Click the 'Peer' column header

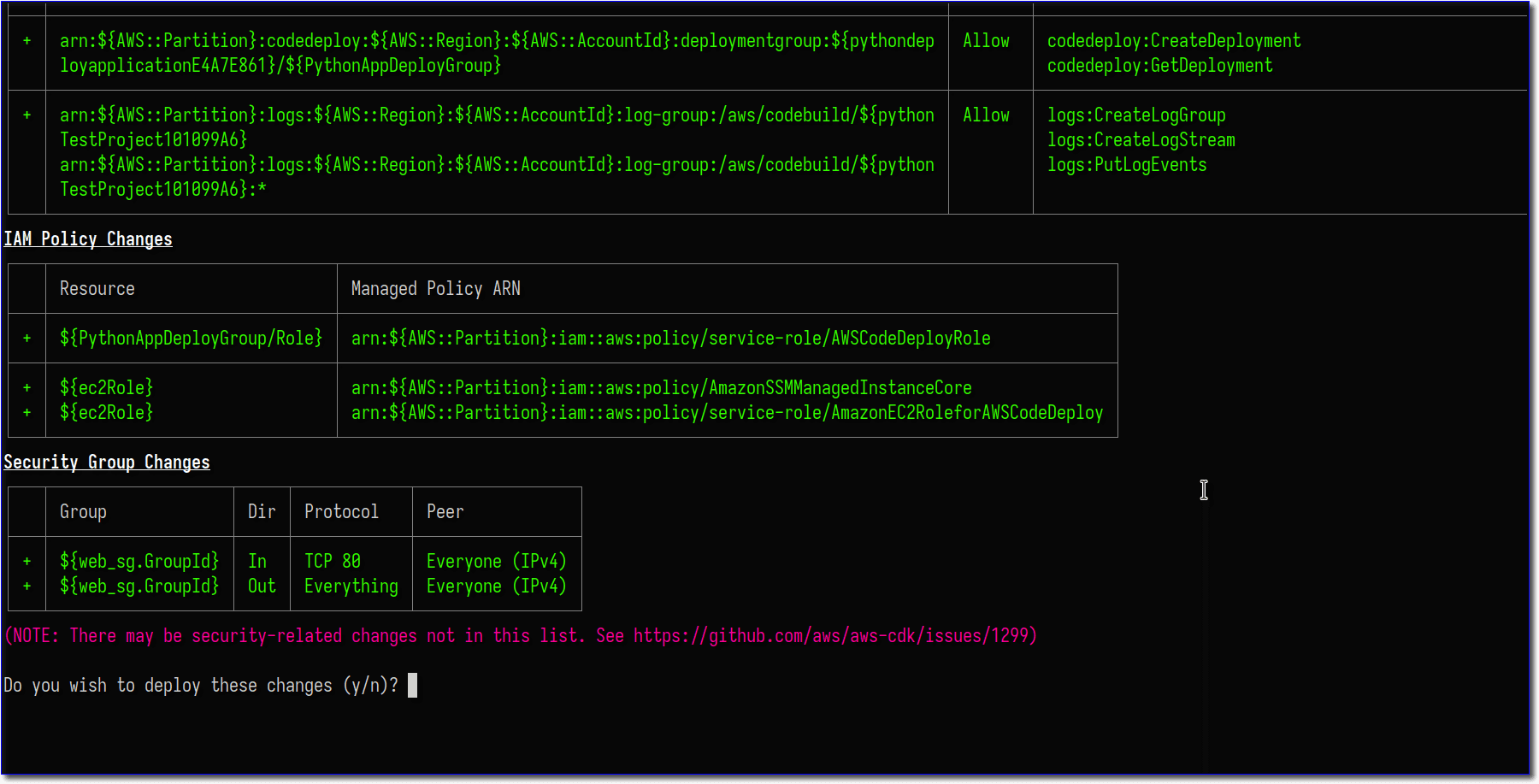pos(445,512)
